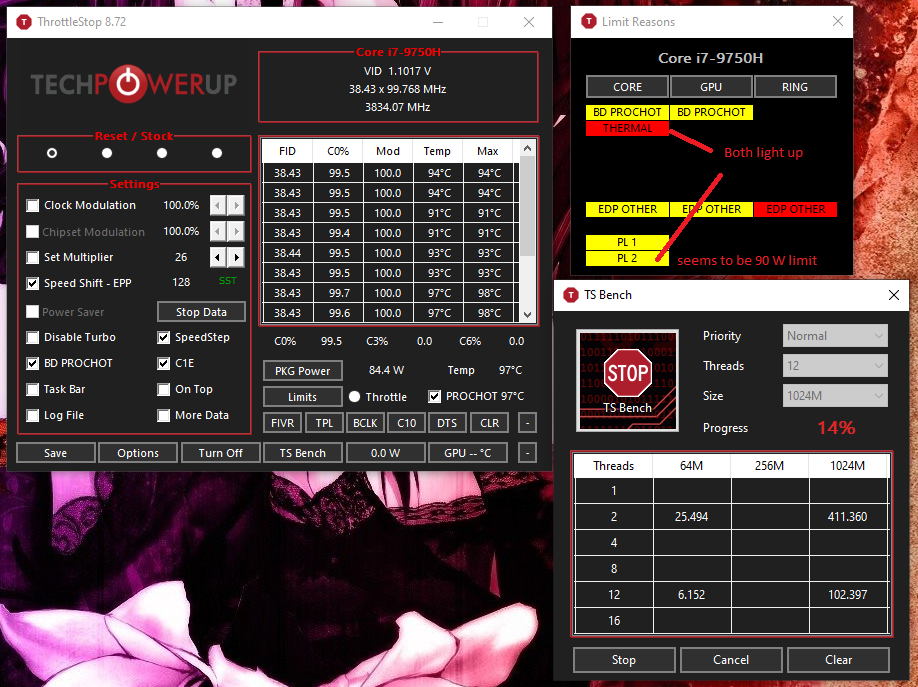Select the Throttle radio button

(354, 397)
